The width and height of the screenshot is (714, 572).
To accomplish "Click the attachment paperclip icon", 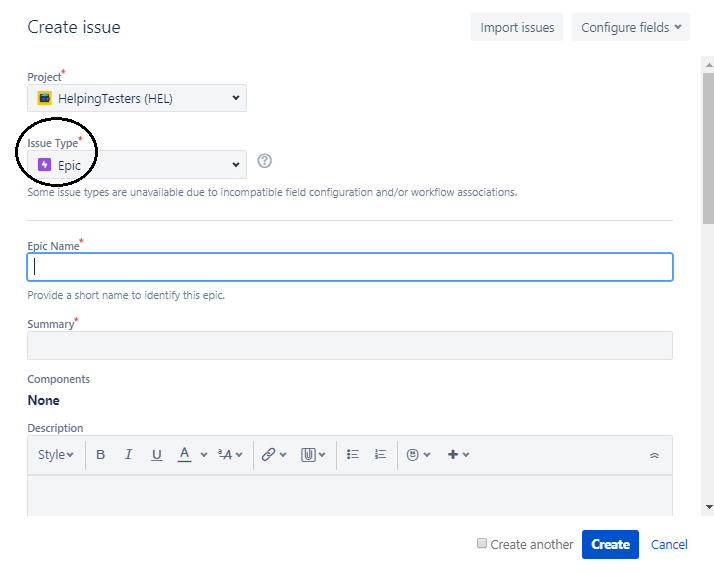I will click(x=308, y=455).
